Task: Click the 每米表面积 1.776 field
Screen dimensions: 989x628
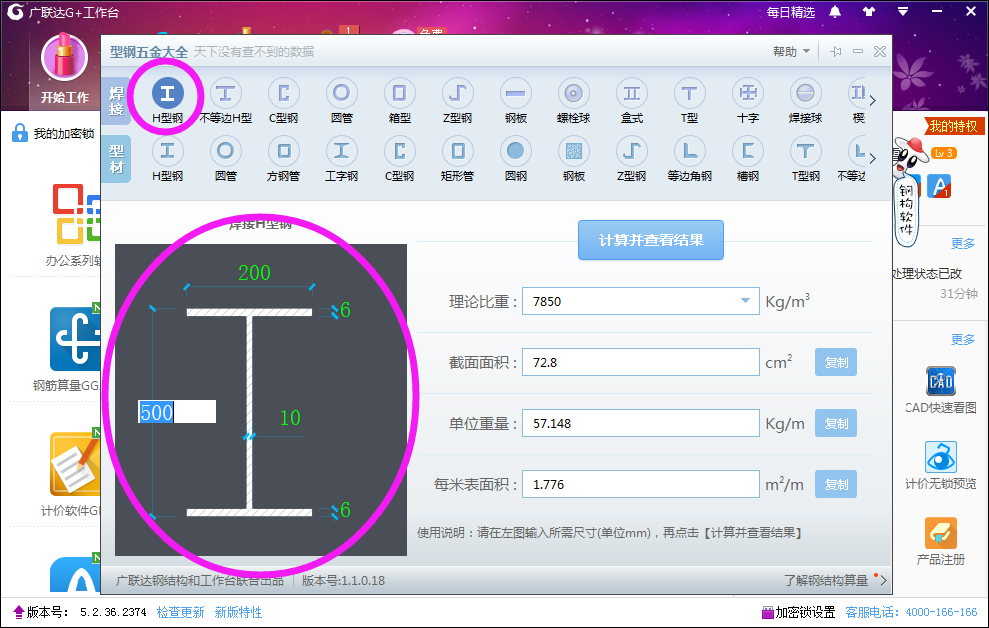Action: pyautogui.click(x=640, y=484)
